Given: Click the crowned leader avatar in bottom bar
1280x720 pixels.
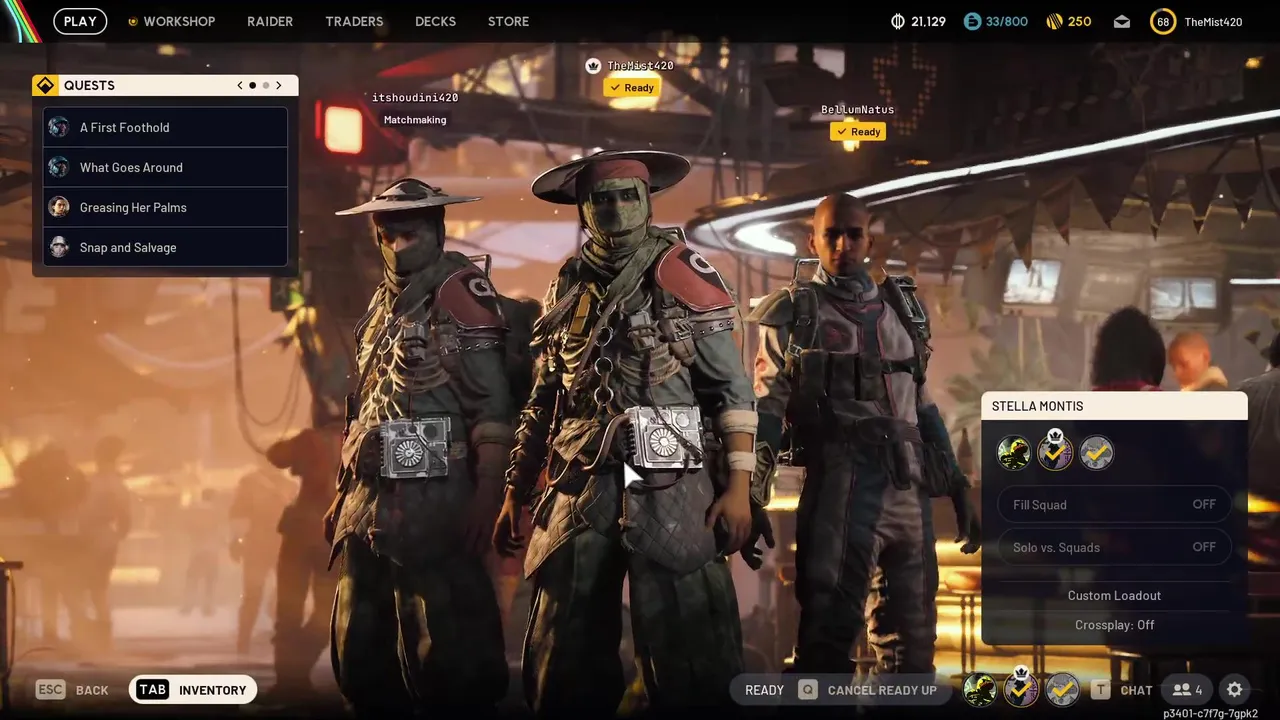Looking at the screenshot, I should [x=1020, y=689].
